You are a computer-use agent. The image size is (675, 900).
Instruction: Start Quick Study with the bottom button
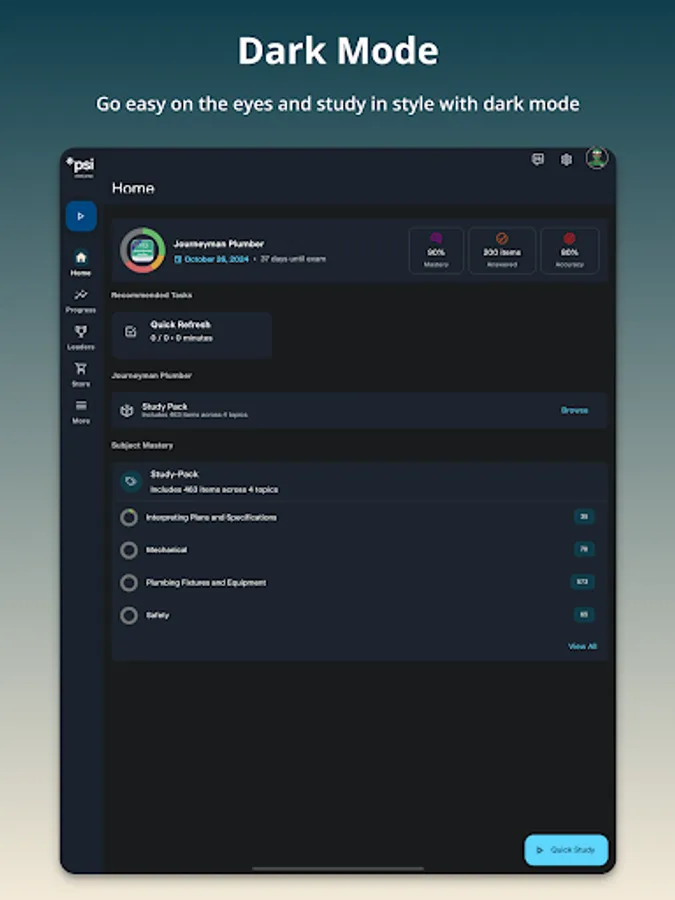point(566,850)
